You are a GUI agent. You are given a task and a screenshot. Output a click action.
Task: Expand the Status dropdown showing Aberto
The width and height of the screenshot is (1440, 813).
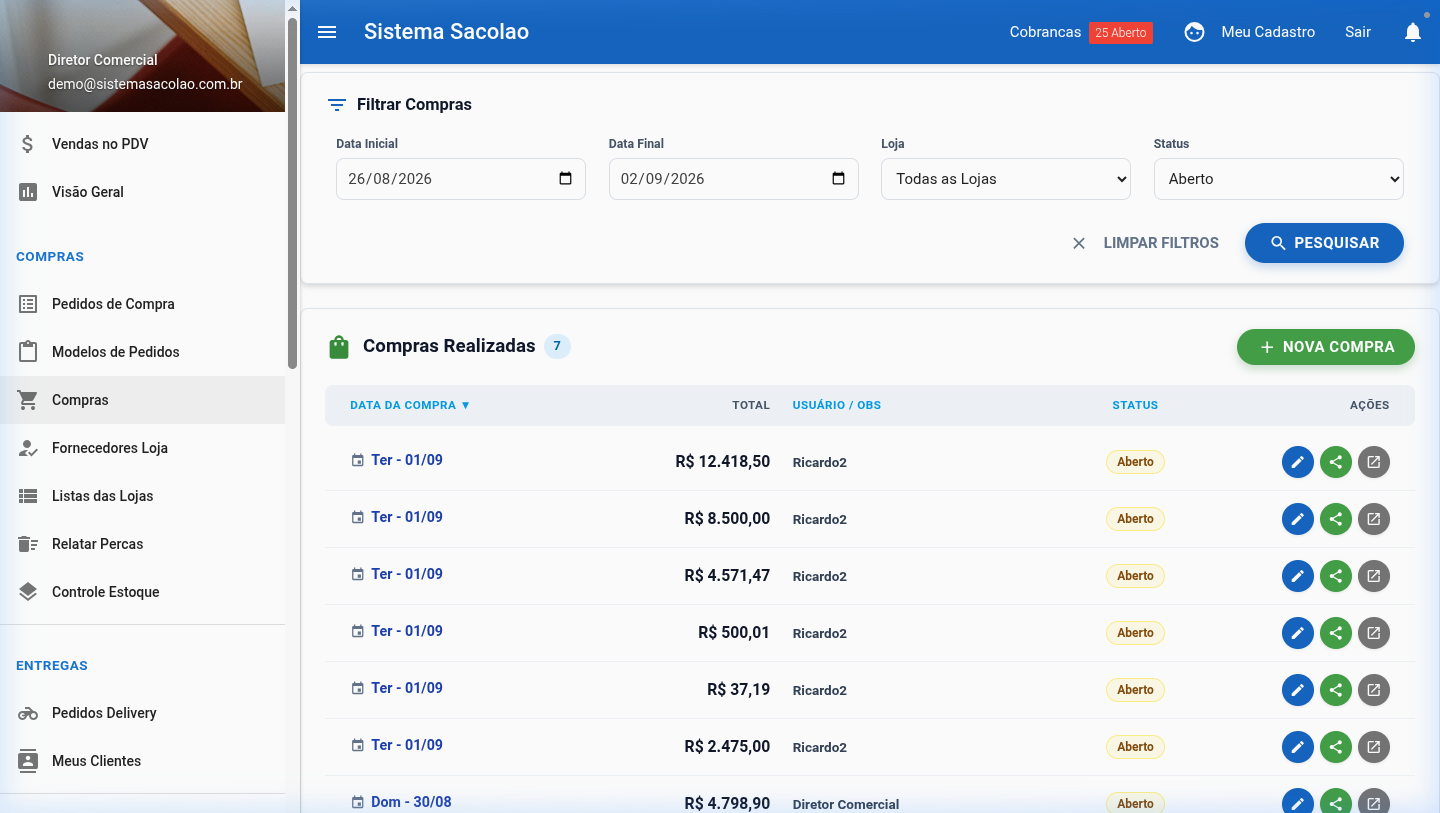pos(1279,179)
